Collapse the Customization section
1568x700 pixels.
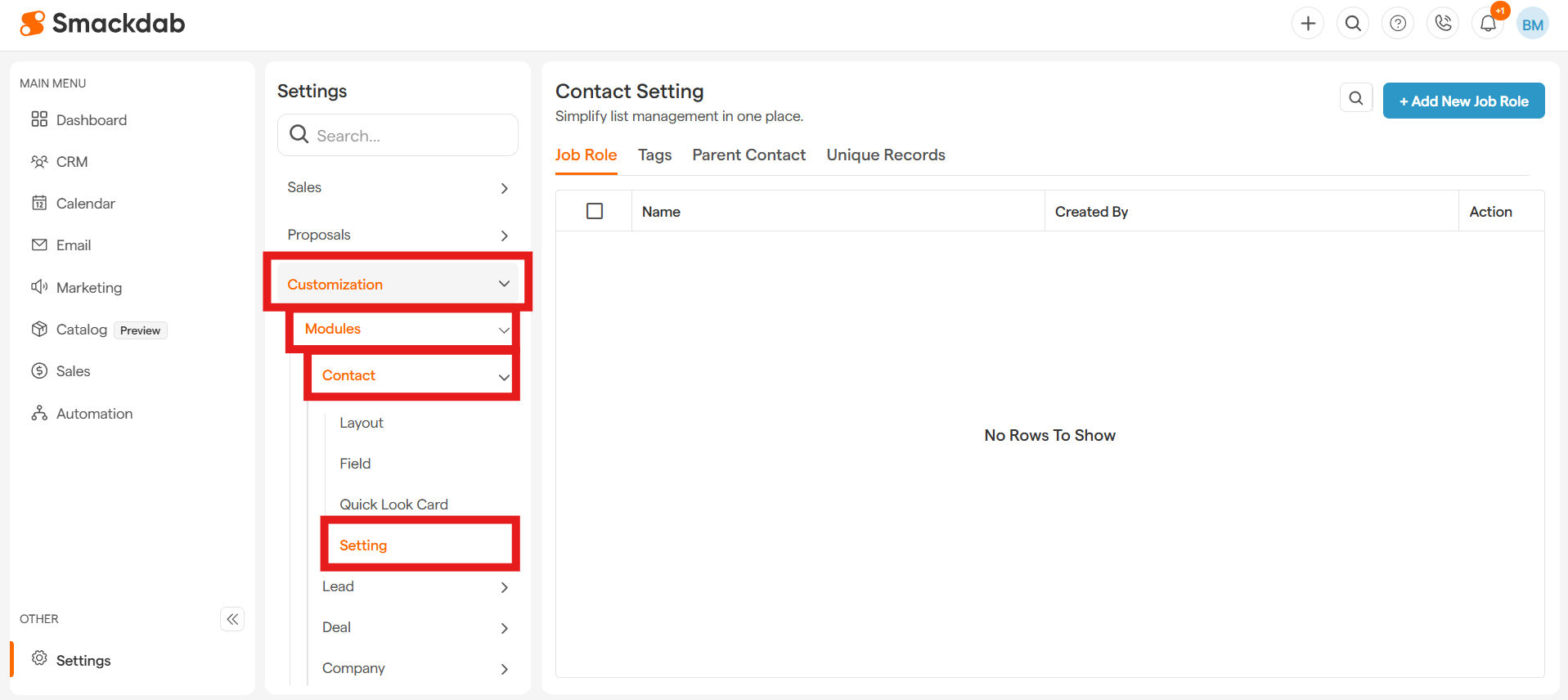tap(504, 284)
